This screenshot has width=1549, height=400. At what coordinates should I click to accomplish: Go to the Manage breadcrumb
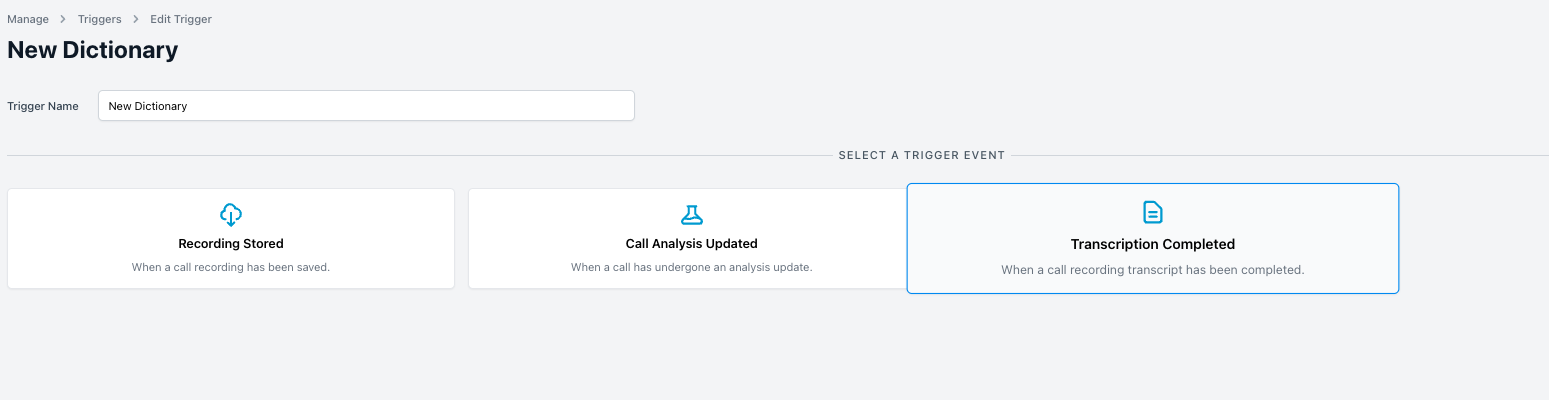(28, 19)
